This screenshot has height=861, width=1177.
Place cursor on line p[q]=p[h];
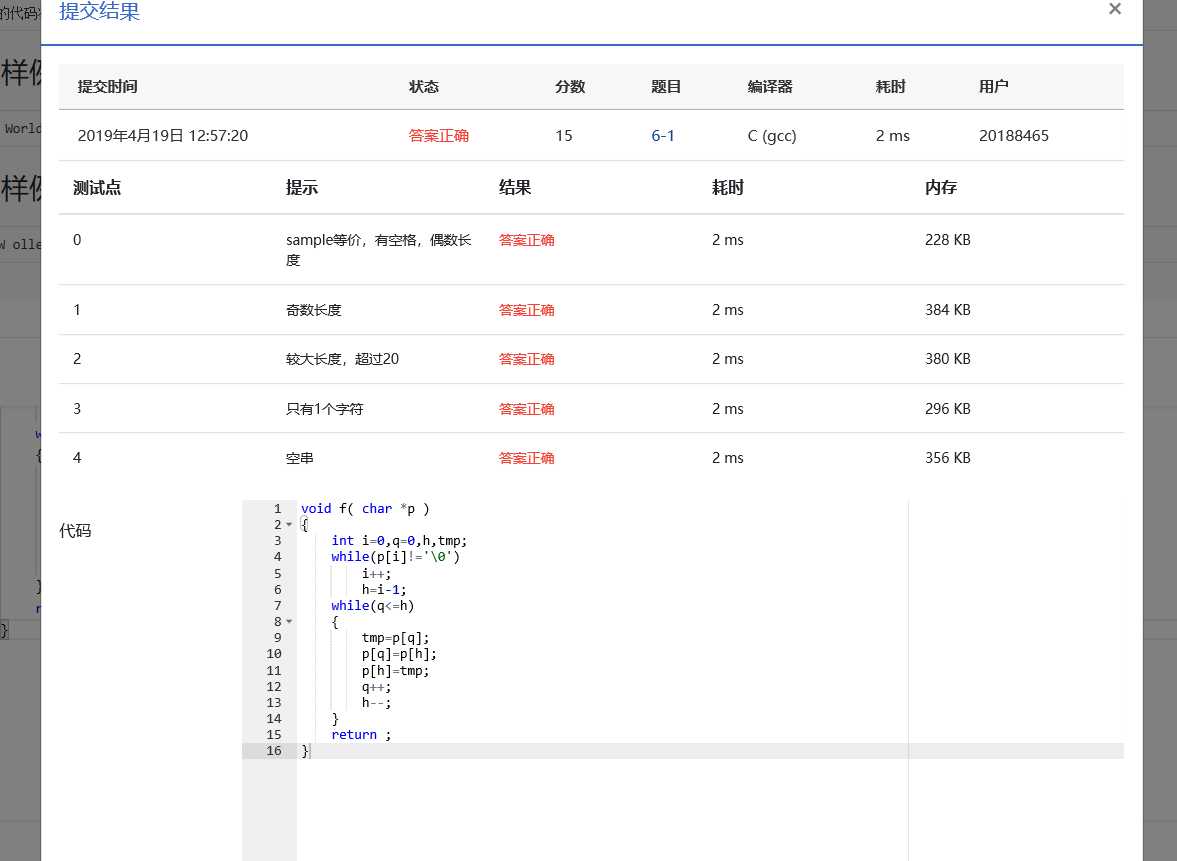point(399,655)
